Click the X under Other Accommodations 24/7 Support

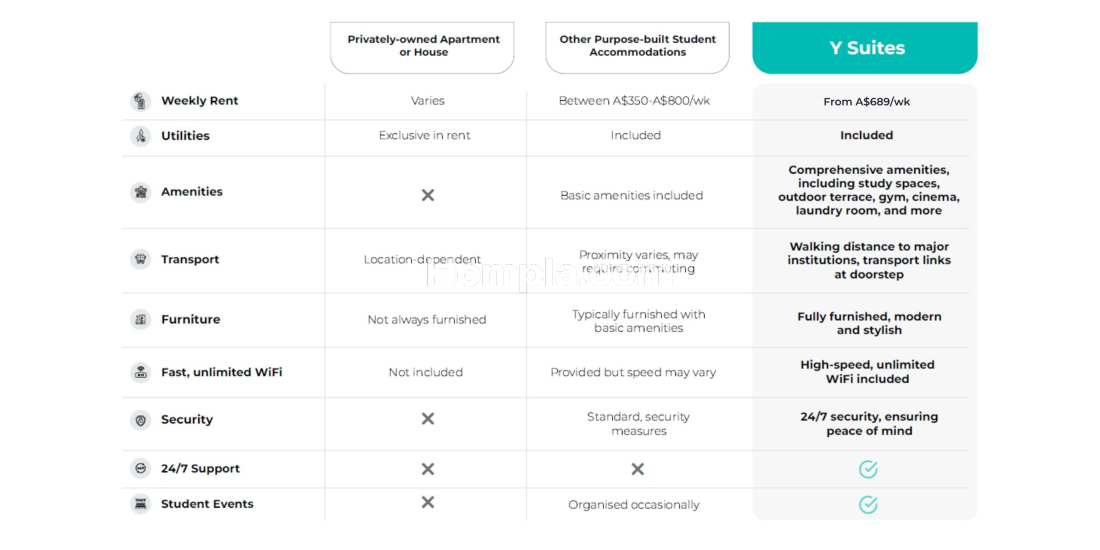(637, 469)
